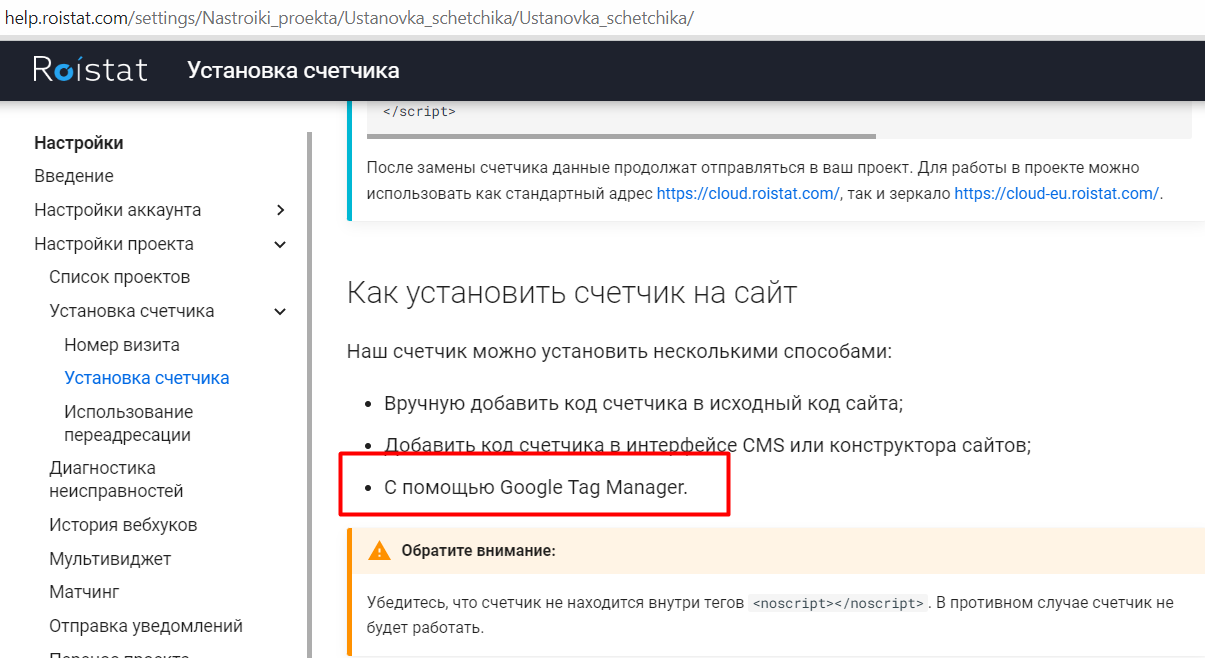
Task: Collapse the Установка счетчика subsection chevron
Action: click(280, 311)
